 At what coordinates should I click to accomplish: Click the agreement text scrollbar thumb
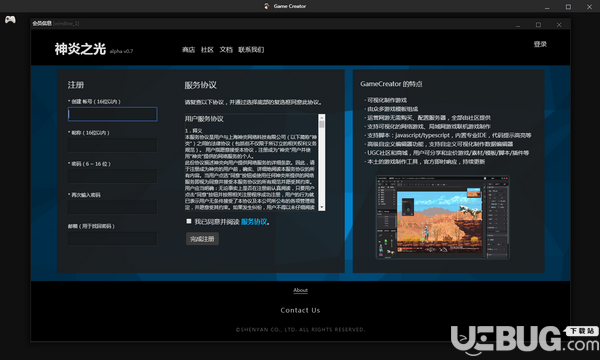322,124
